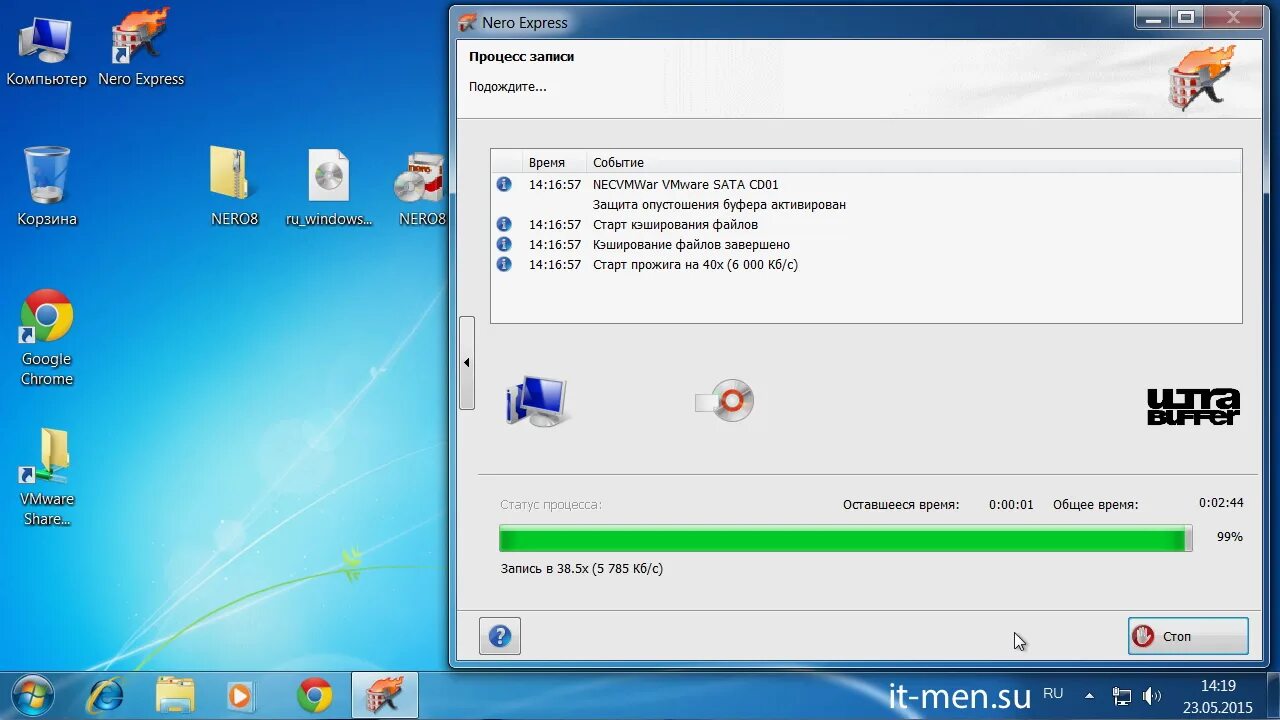Click info icon for NECVMWar log entry
Image resolution: width=1280 pixels, height=720 pixels.
pyautogui.click(x=504, y=184)
